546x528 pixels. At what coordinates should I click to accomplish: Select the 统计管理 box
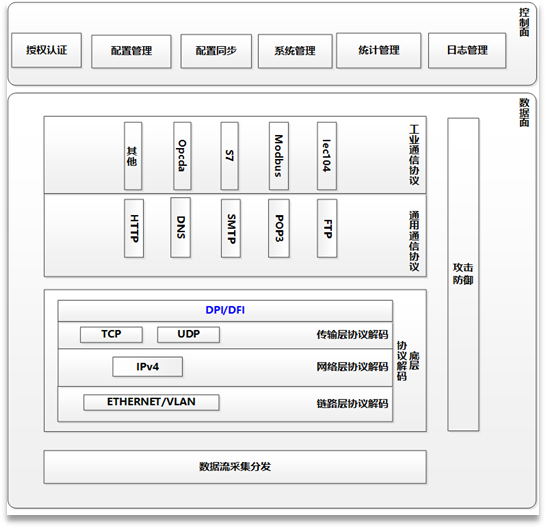(x=379, y=51)
